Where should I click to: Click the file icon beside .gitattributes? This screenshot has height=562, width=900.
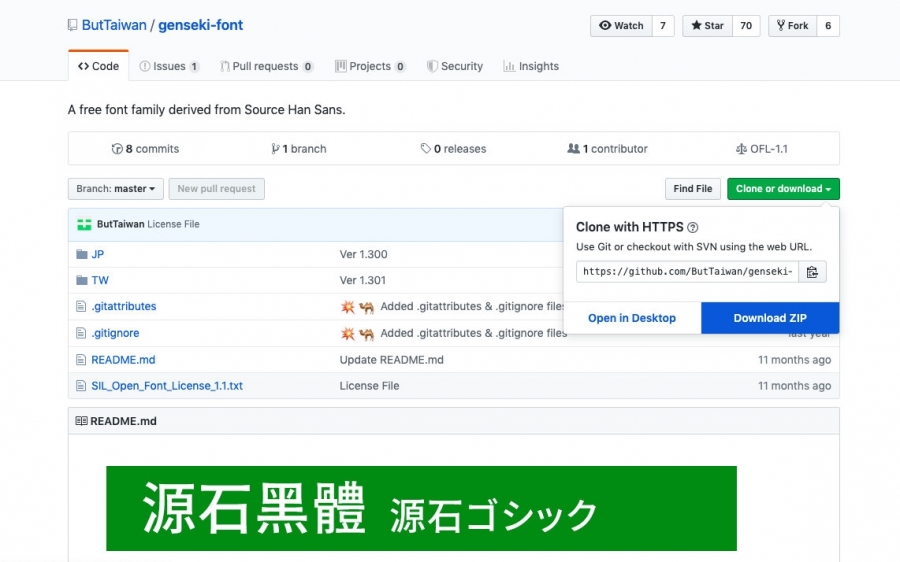[81, 307]
